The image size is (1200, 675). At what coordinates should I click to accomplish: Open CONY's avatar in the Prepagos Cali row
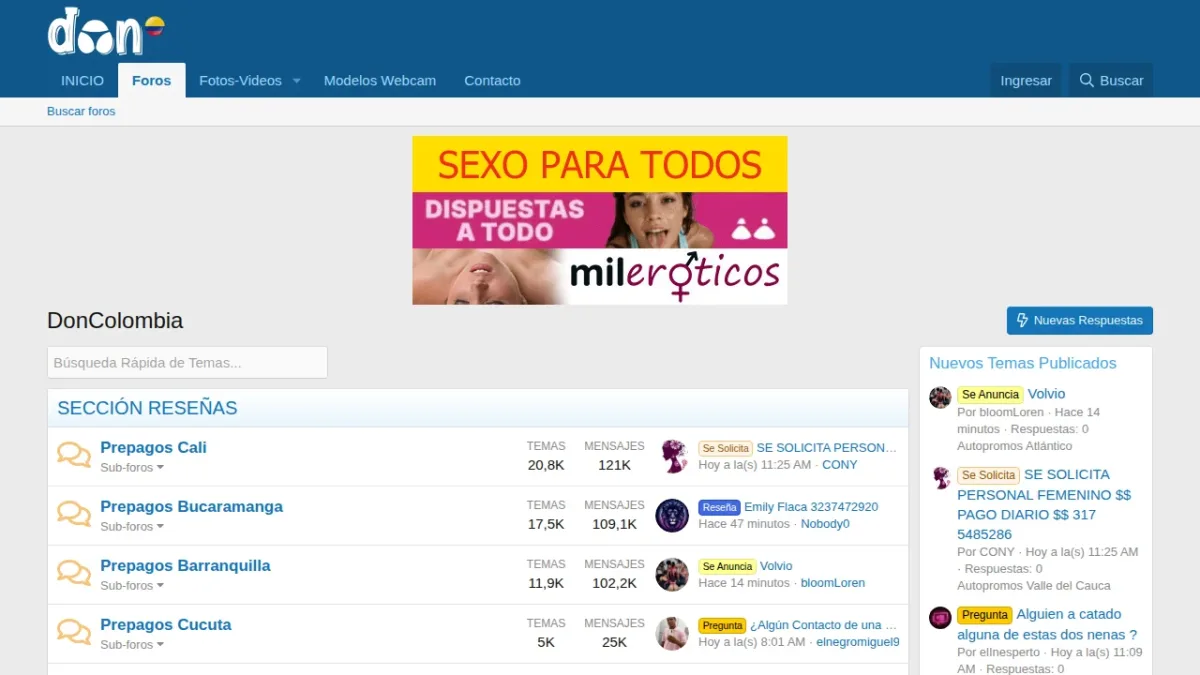(x=672, y=456)
